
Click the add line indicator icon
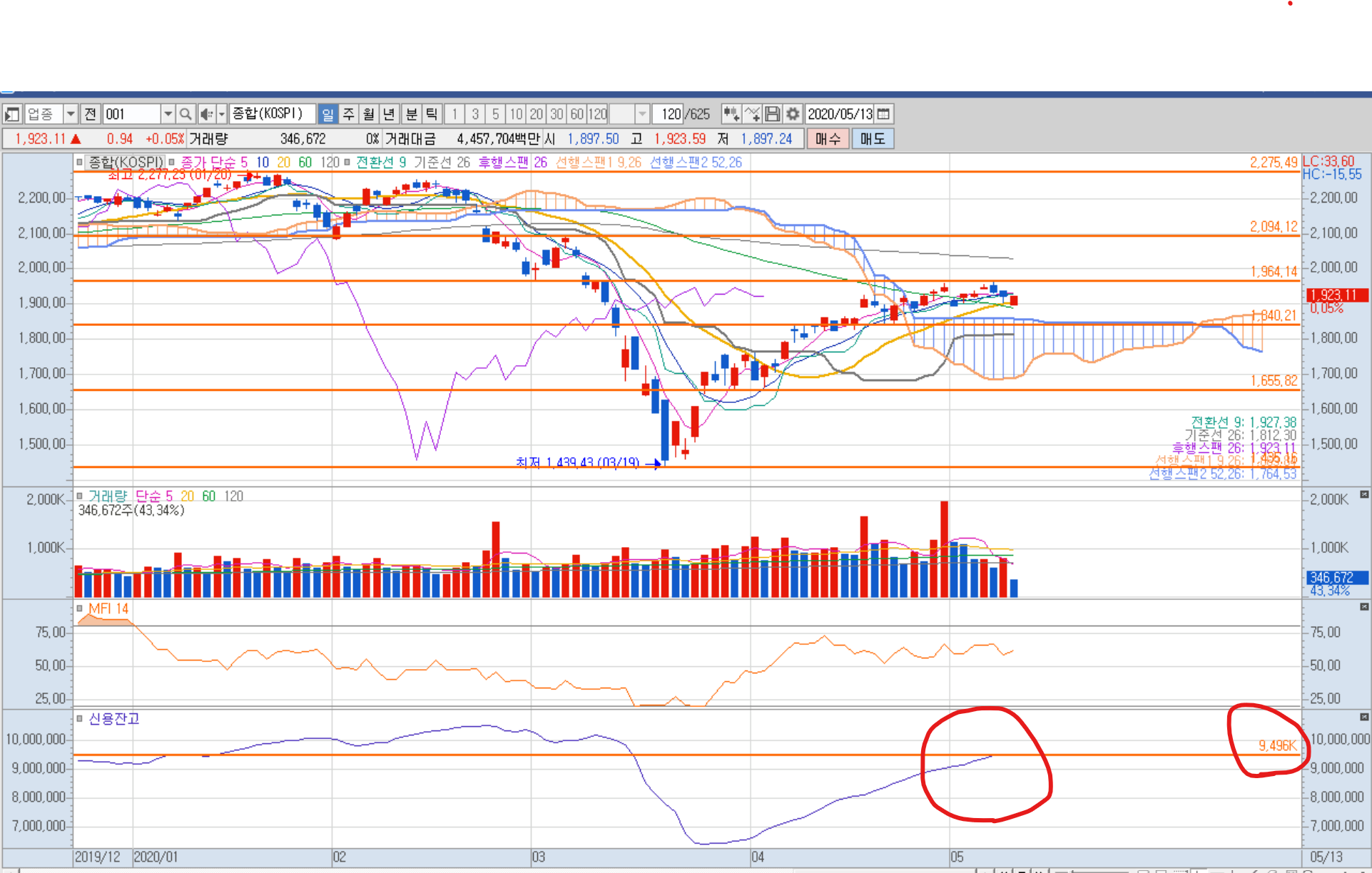752,114
